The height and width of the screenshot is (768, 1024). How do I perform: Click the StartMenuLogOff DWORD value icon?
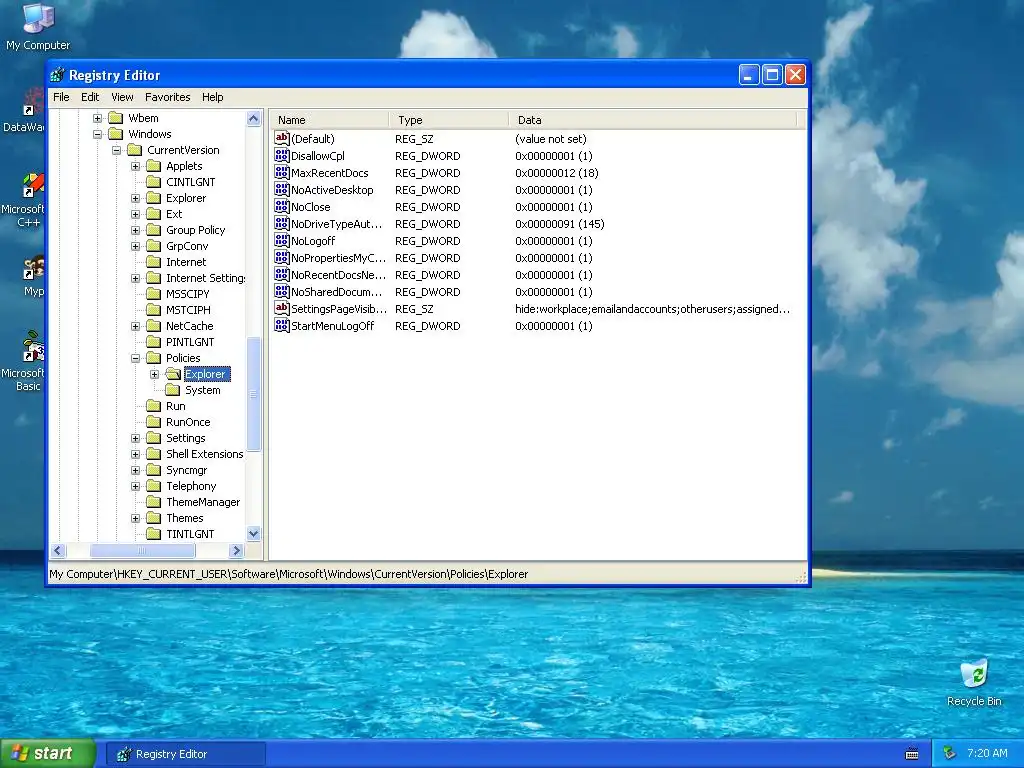tap(281, 325)
